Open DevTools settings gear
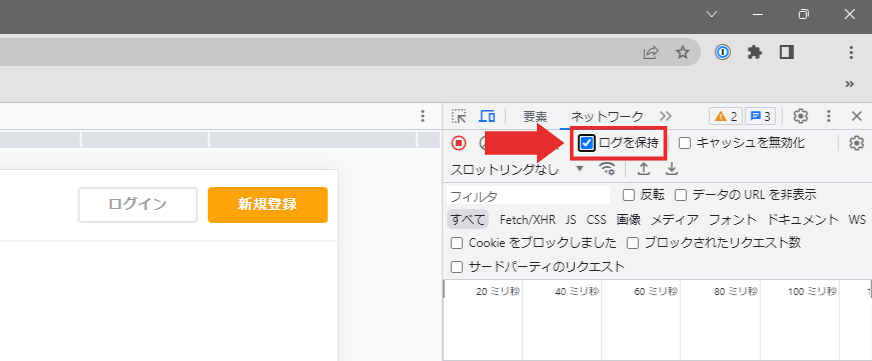Image resolution: width=872 pixels, height=361 pixels. [x=800, y=116]
